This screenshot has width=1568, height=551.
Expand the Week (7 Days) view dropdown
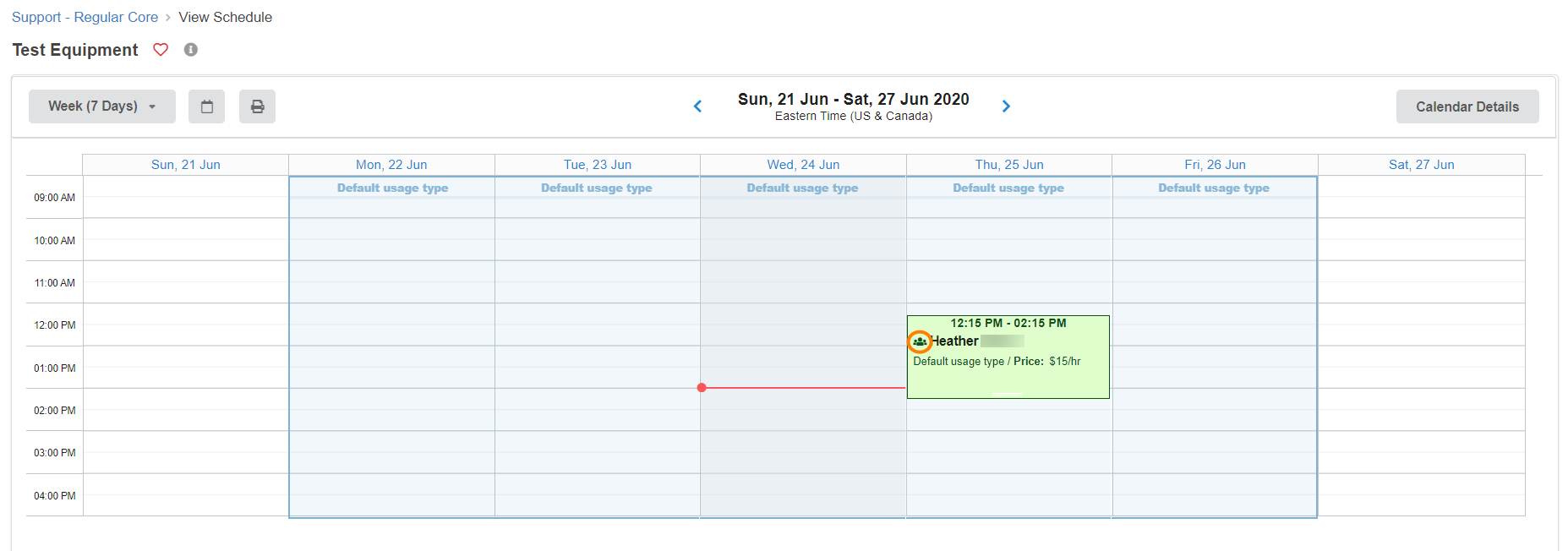click(x=102, y=106)
